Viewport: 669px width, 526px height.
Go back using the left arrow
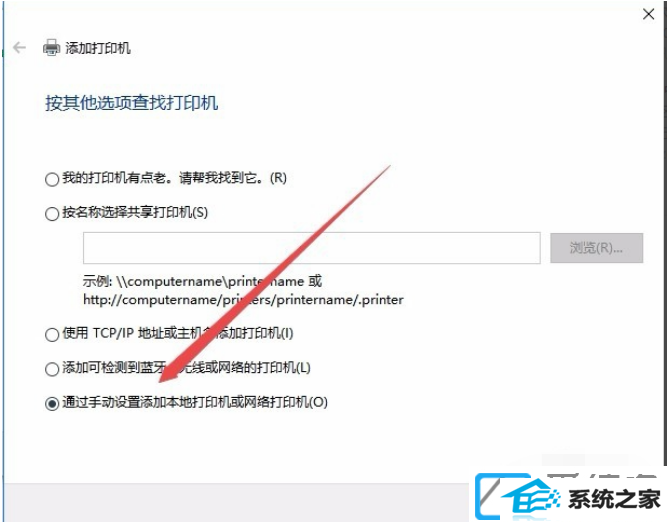click(20, 47)
